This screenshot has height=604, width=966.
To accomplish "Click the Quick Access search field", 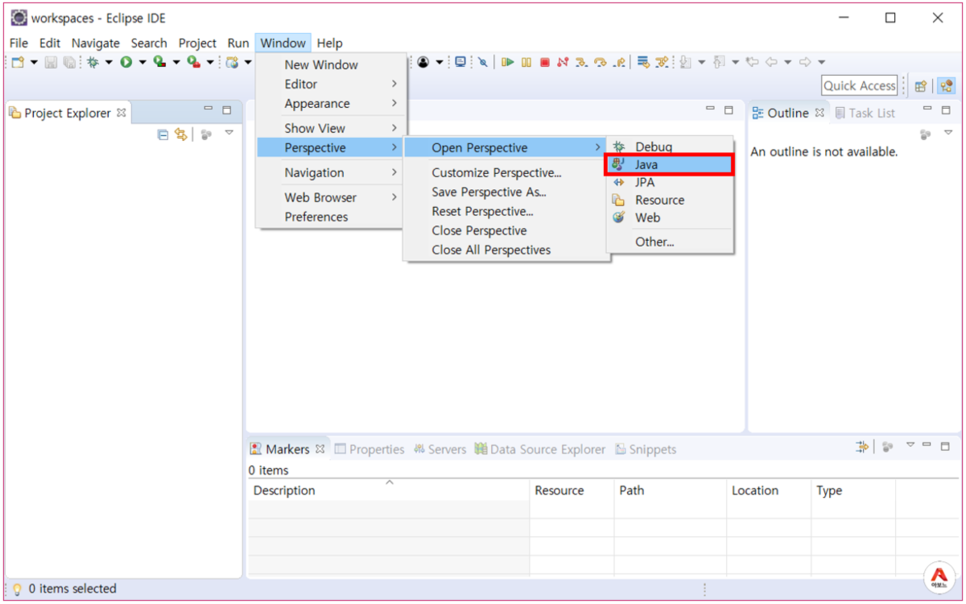I will point(859,86).
